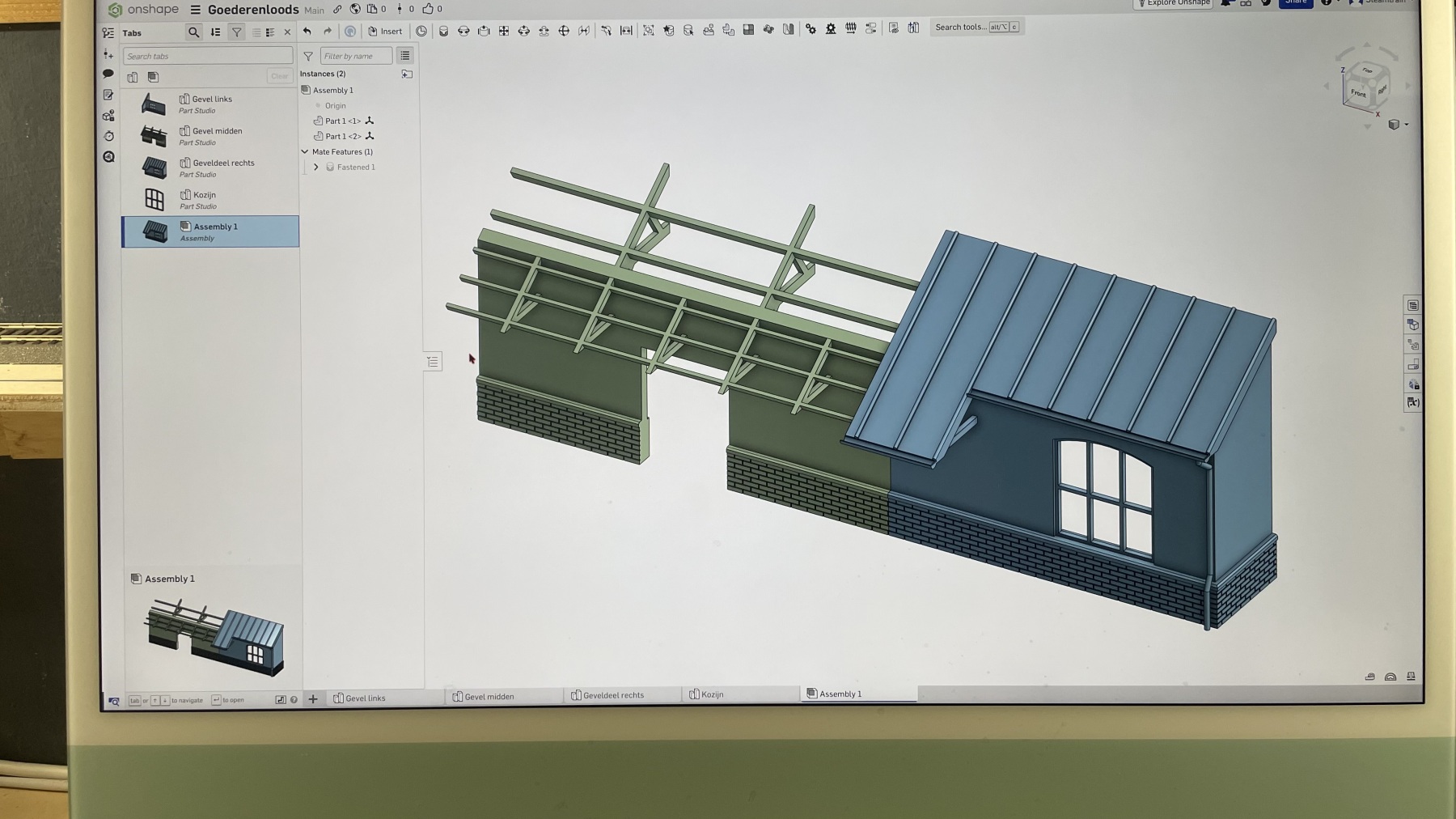Toggle the tab filter funnel icon

pyautogui.click(x=236, y=32)
